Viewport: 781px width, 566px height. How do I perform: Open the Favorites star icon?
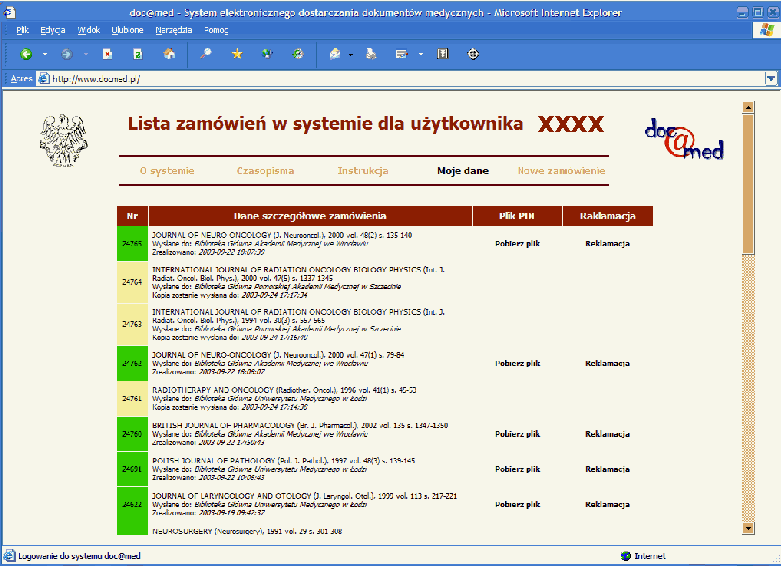[237, 54]
